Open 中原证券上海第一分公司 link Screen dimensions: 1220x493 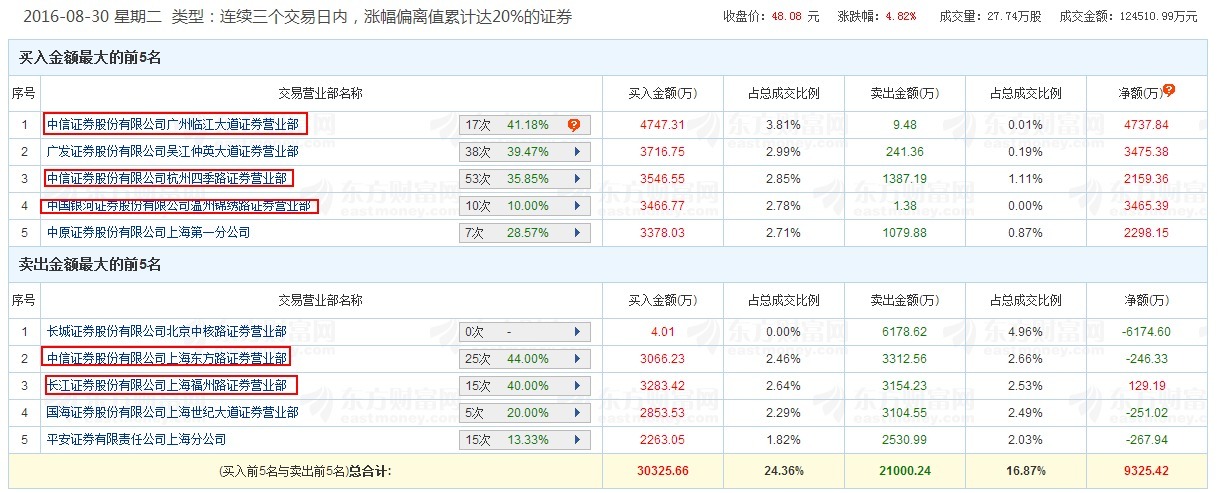148,233
